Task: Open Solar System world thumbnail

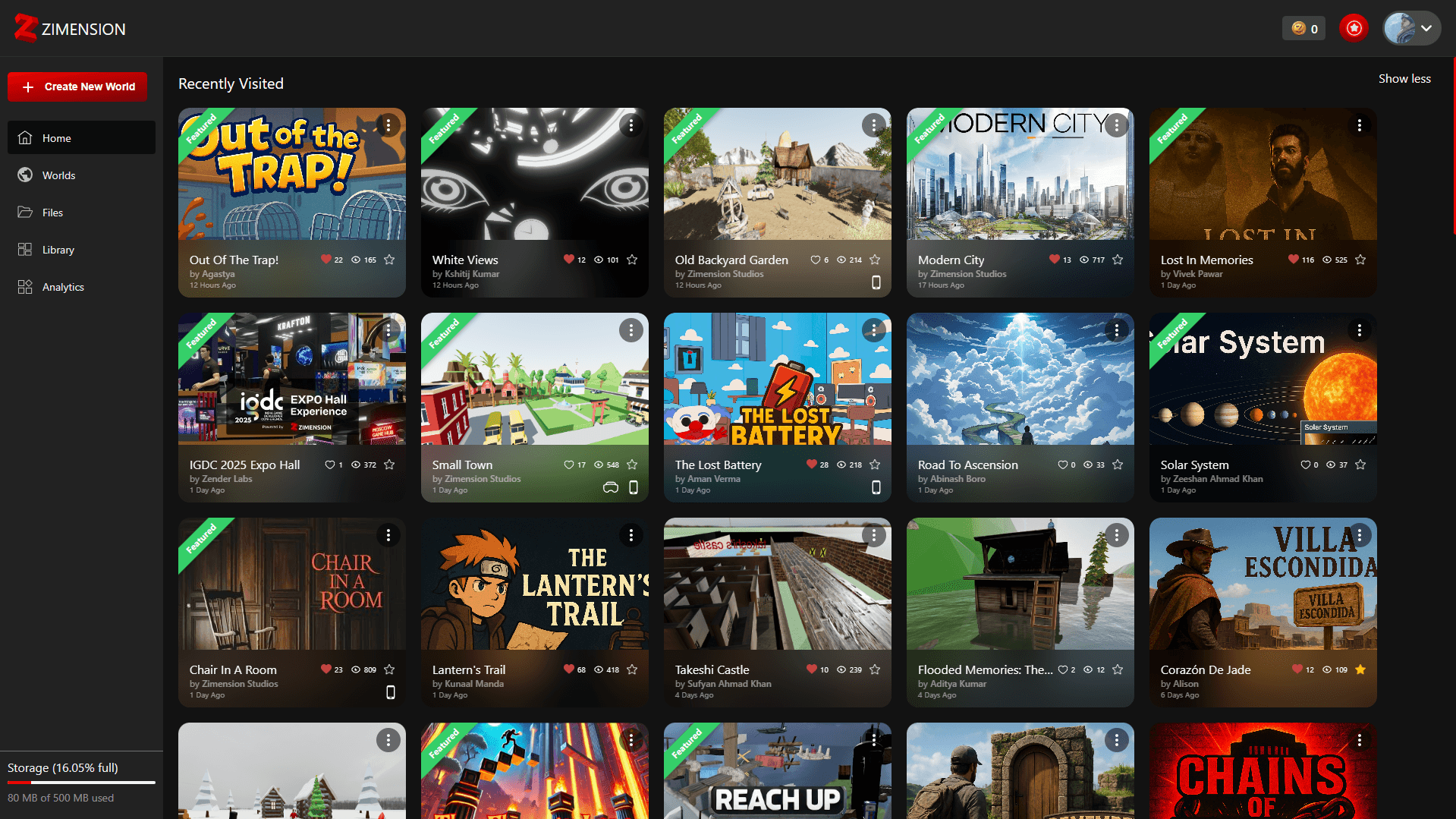Action: click(x=1263, y=379)
